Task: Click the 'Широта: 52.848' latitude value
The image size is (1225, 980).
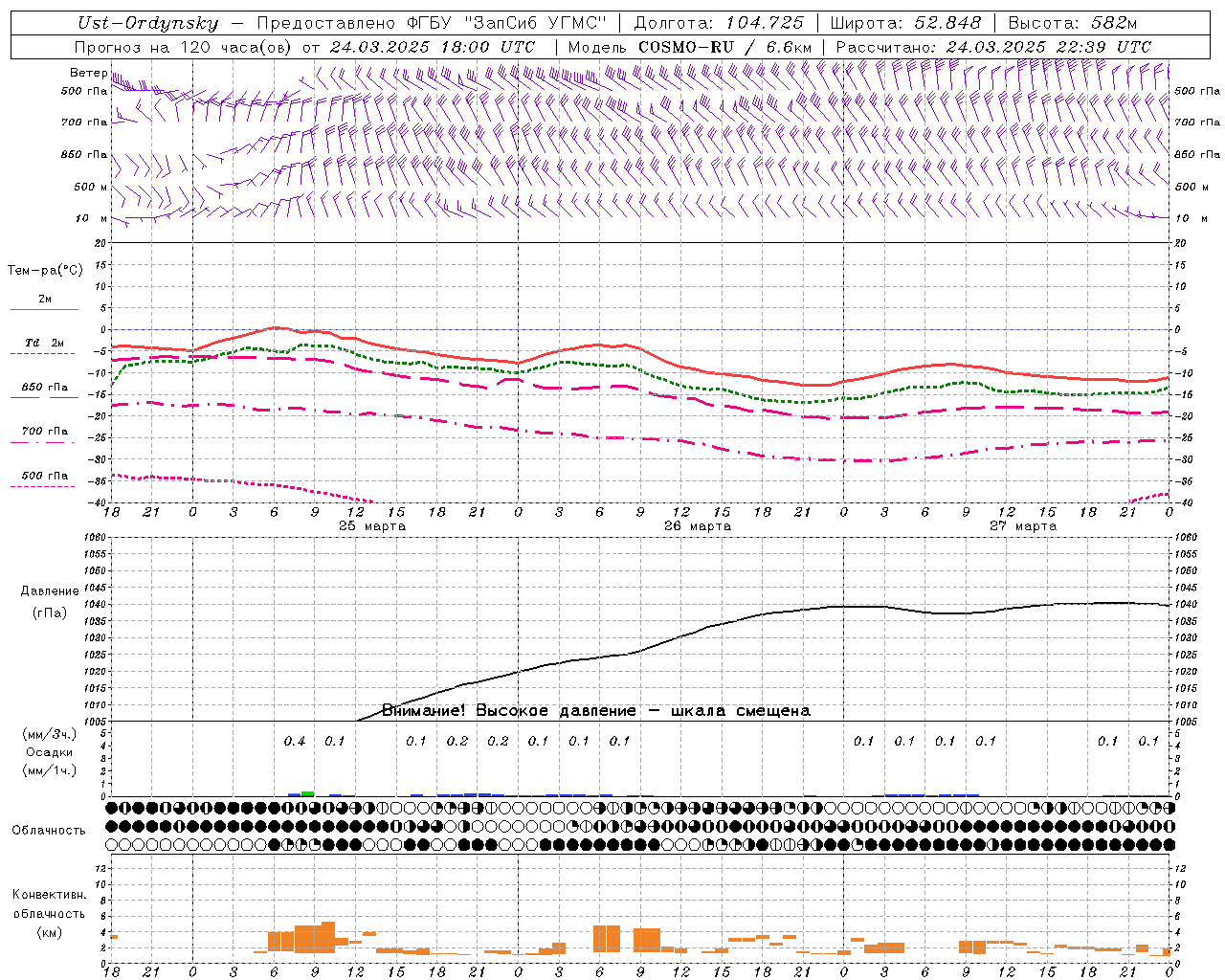Action: [905, 23]
